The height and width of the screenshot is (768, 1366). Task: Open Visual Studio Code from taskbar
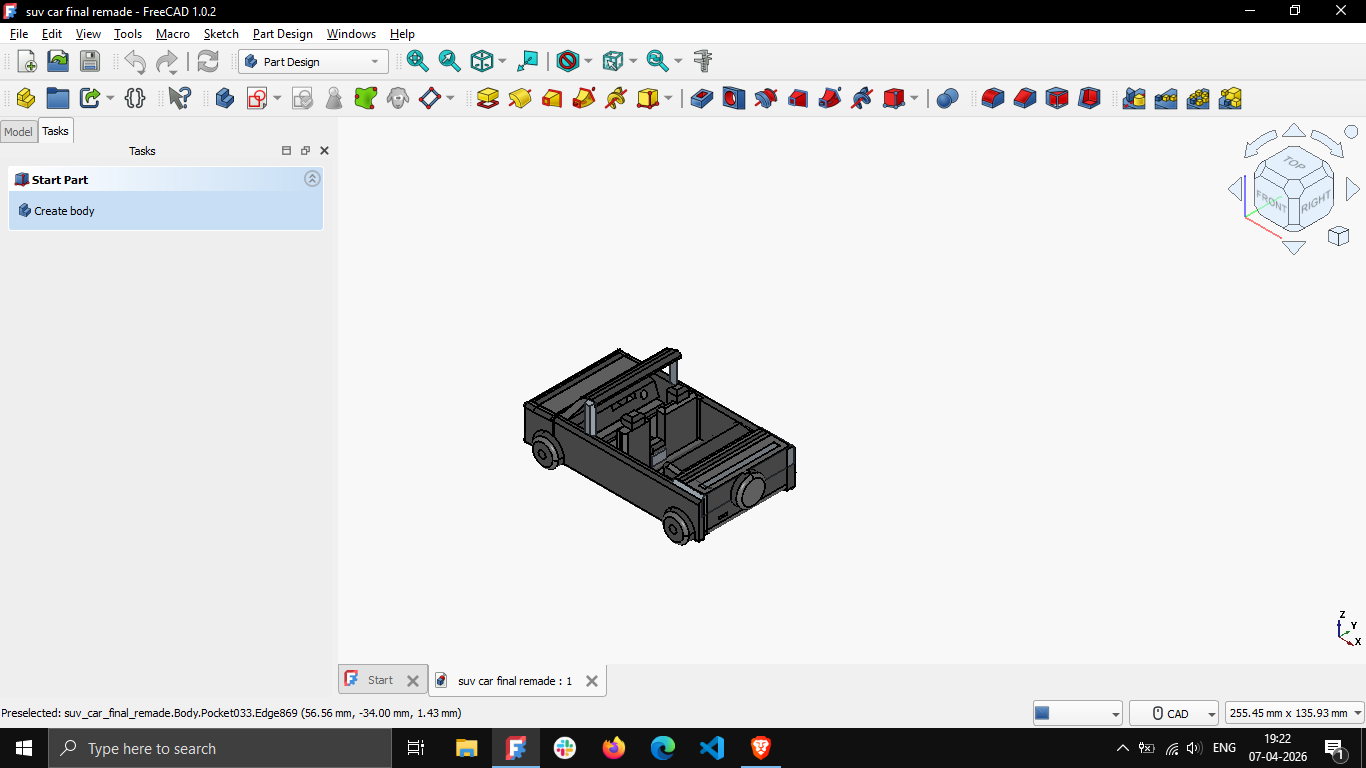(712, 748)
